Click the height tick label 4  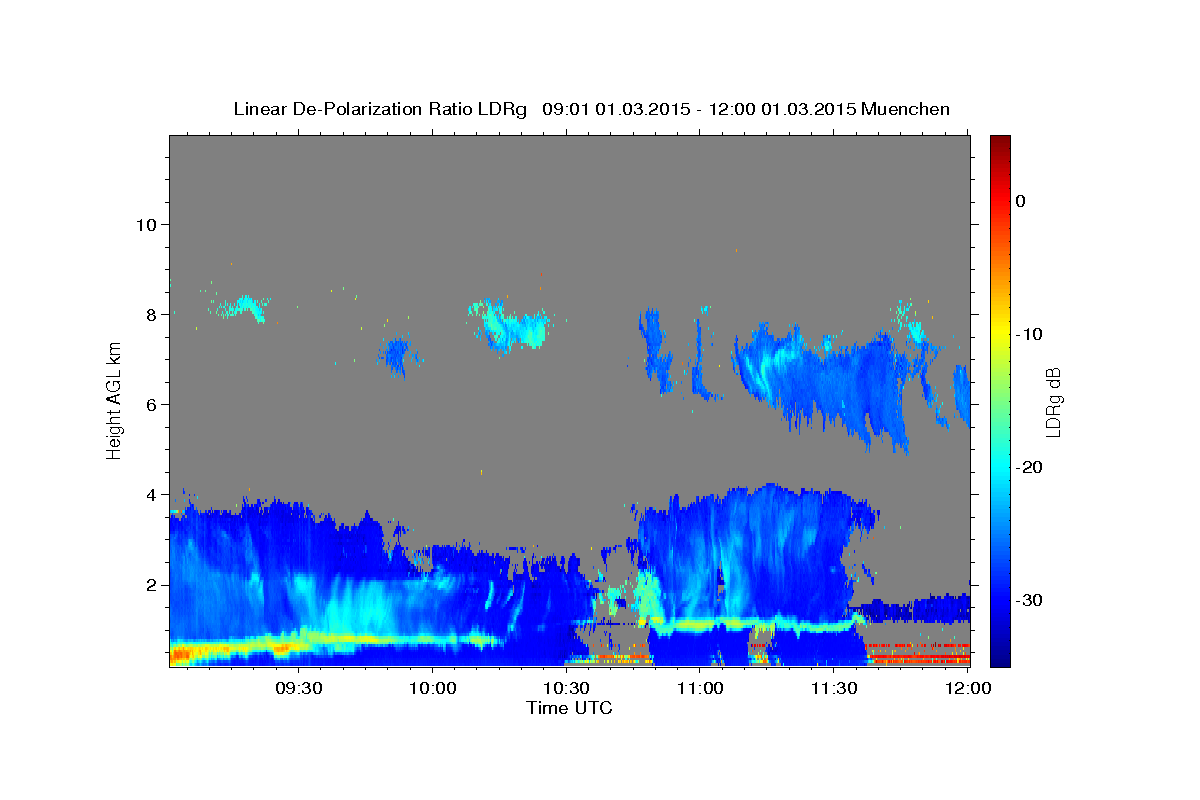coord(150,494)
